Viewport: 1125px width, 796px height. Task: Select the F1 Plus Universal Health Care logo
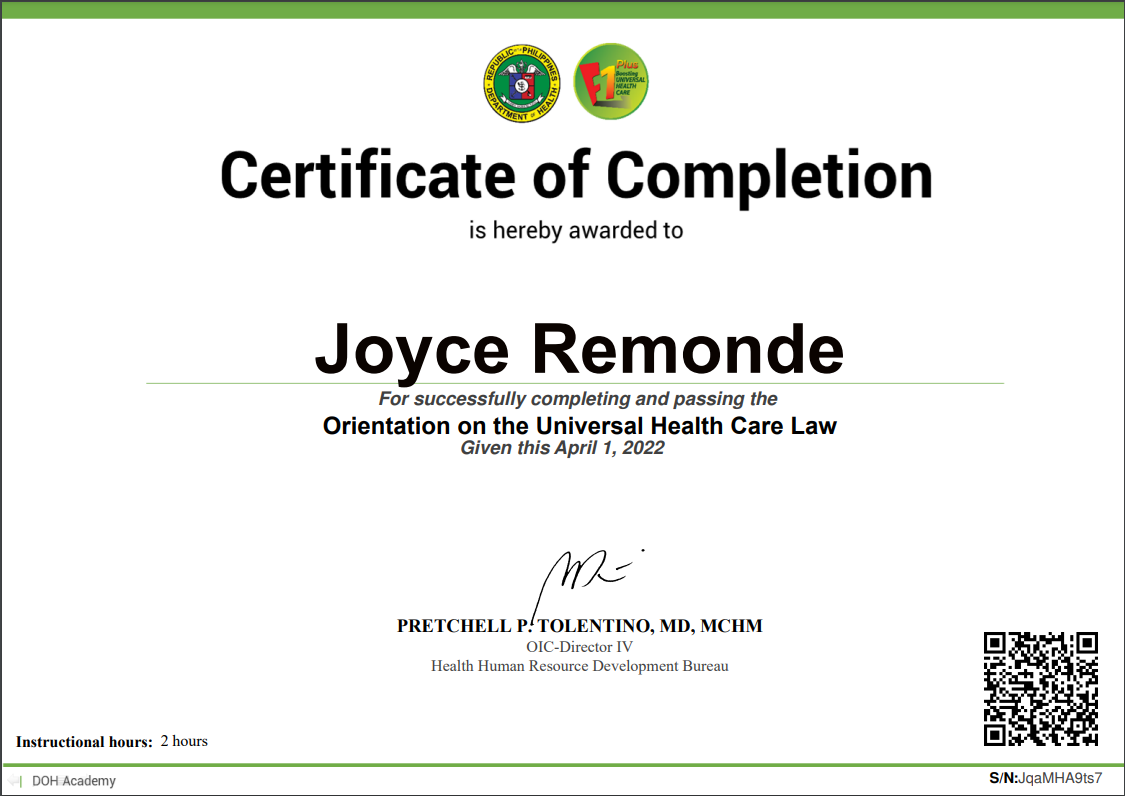click(x=611, y=82)
